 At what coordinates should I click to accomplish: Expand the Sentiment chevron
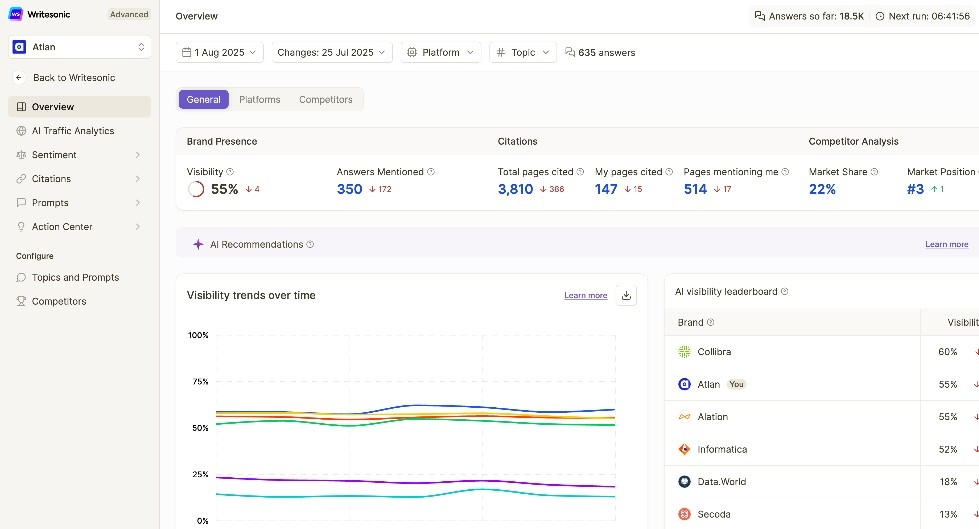tap(138, 154)
